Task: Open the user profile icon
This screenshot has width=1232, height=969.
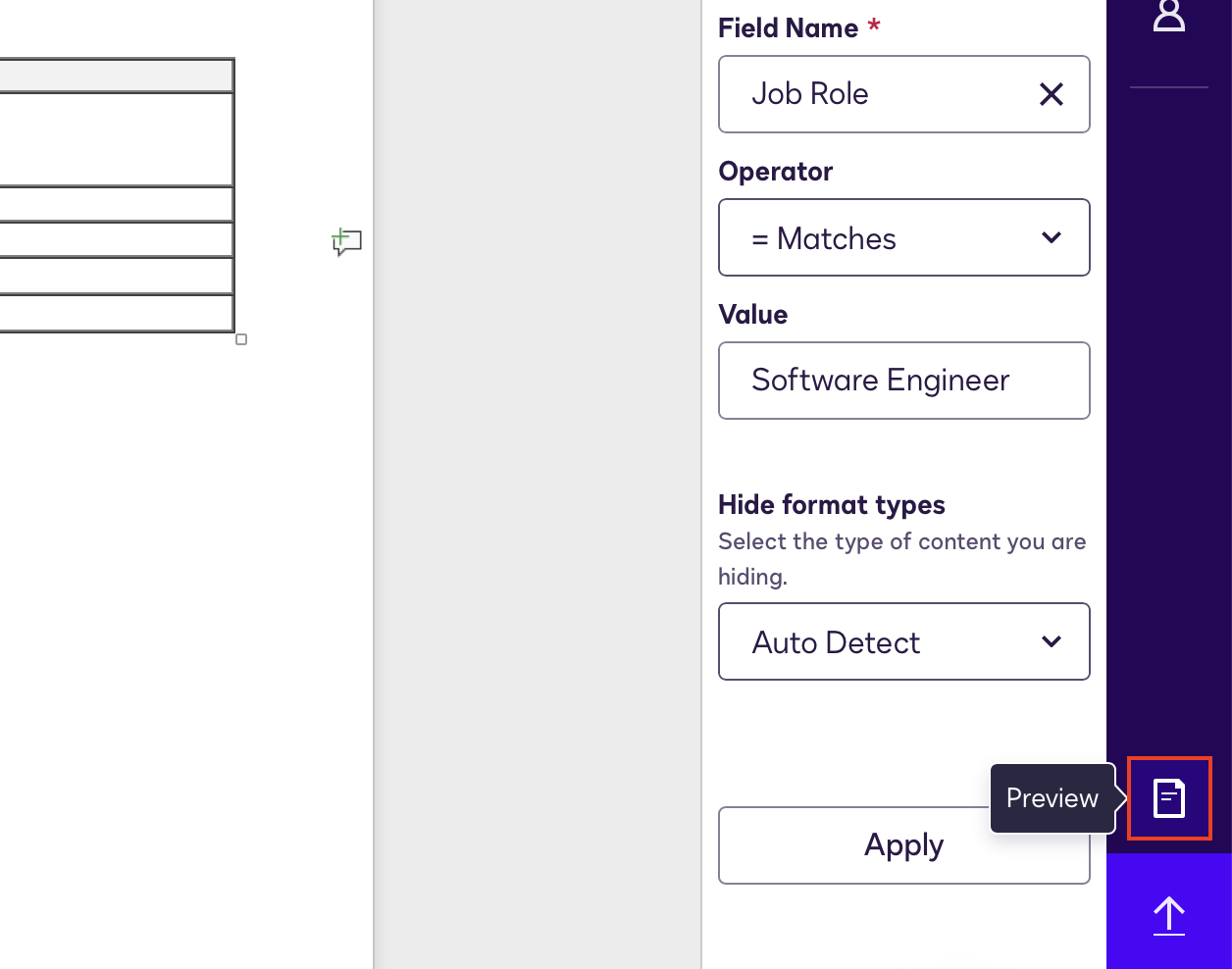Action: pyautogui.click(x=1169, y=15)
